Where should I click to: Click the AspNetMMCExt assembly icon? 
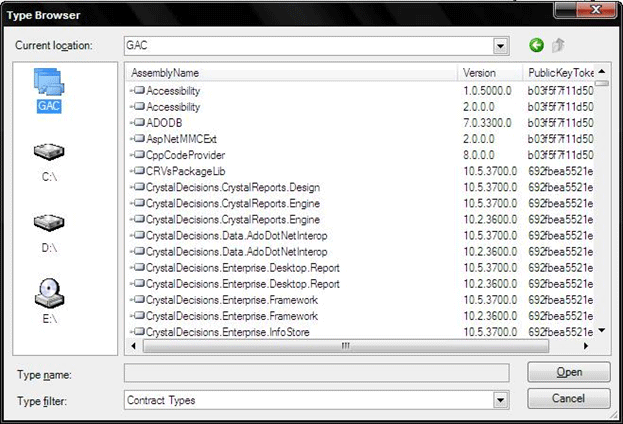(x=139, y=138)
